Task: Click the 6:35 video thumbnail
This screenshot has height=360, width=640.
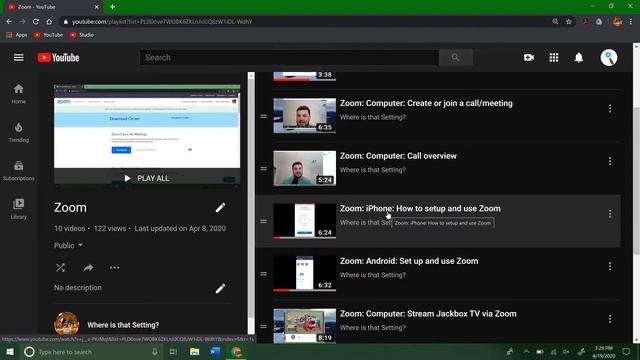Action: (304, 116)
